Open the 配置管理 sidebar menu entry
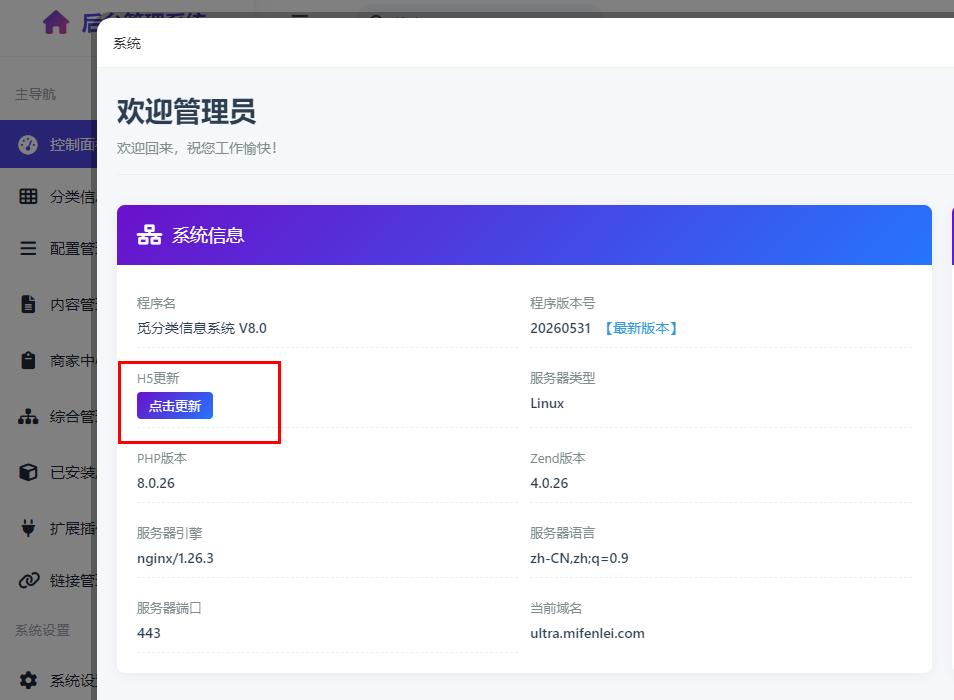Screen dimensions: 954x700 (49, 248)
